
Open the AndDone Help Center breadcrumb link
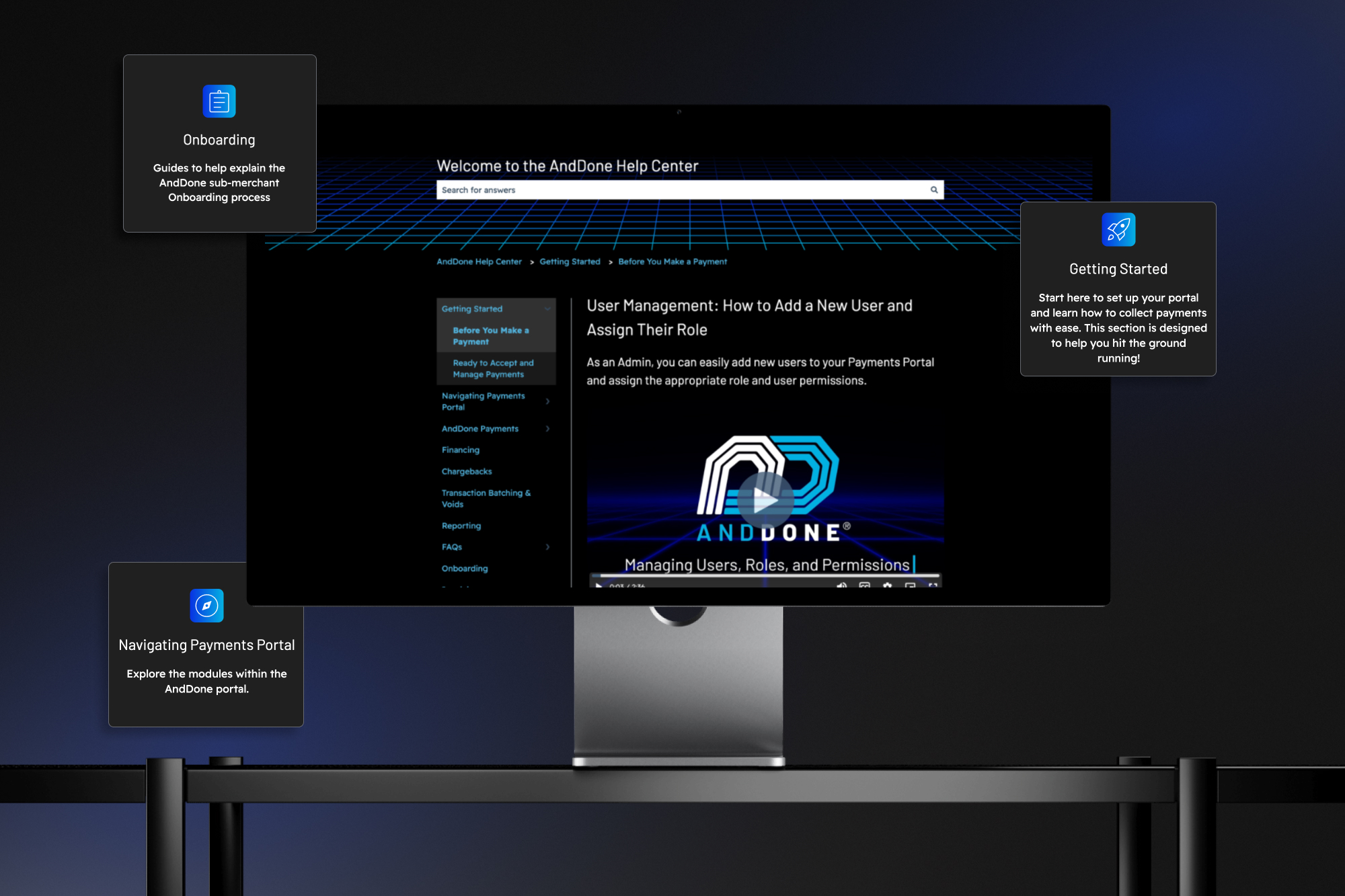[x=479, y=261]
